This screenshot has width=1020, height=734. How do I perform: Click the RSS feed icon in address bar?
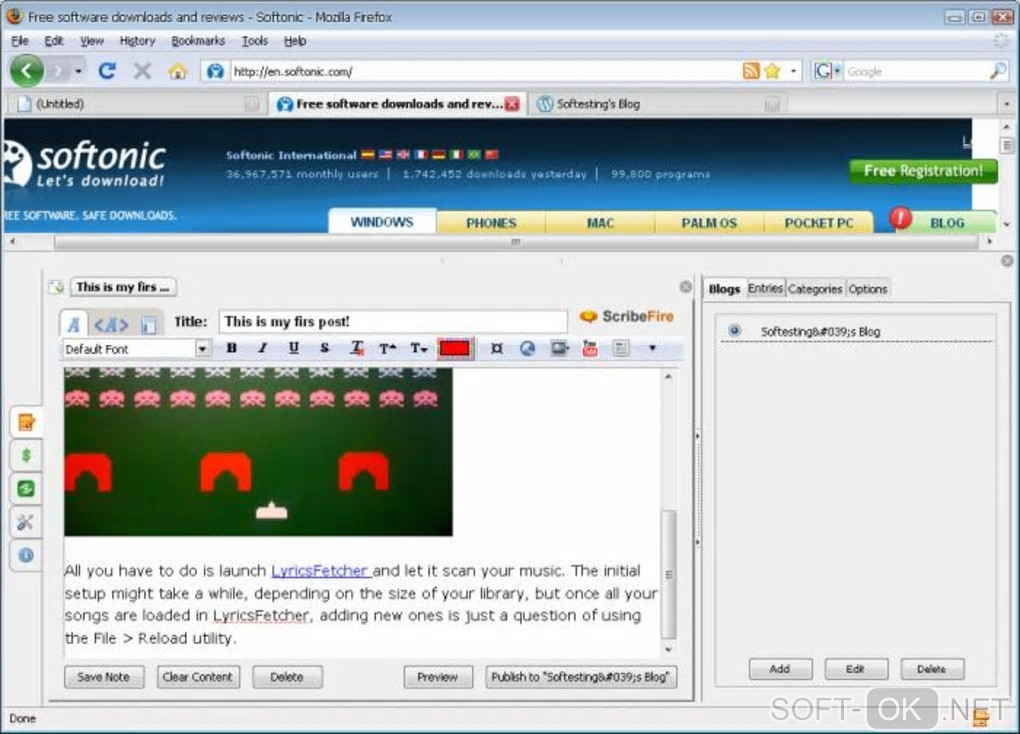[x=751, y=71]
